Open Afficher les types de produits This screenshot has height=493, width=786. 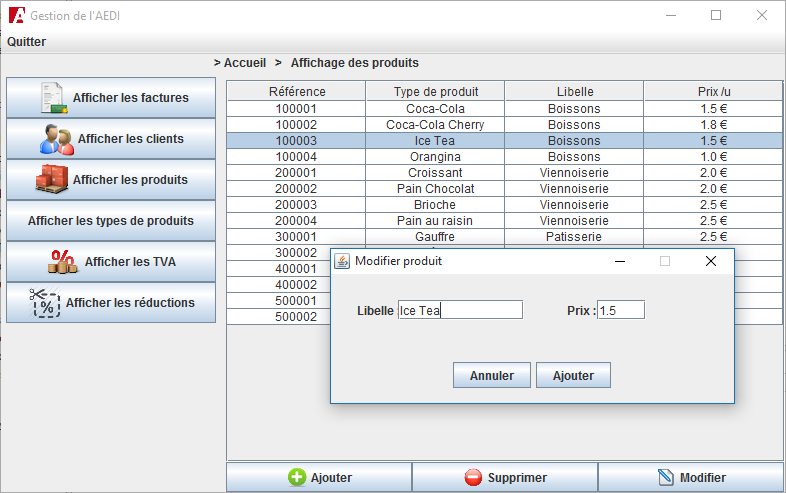111,220
